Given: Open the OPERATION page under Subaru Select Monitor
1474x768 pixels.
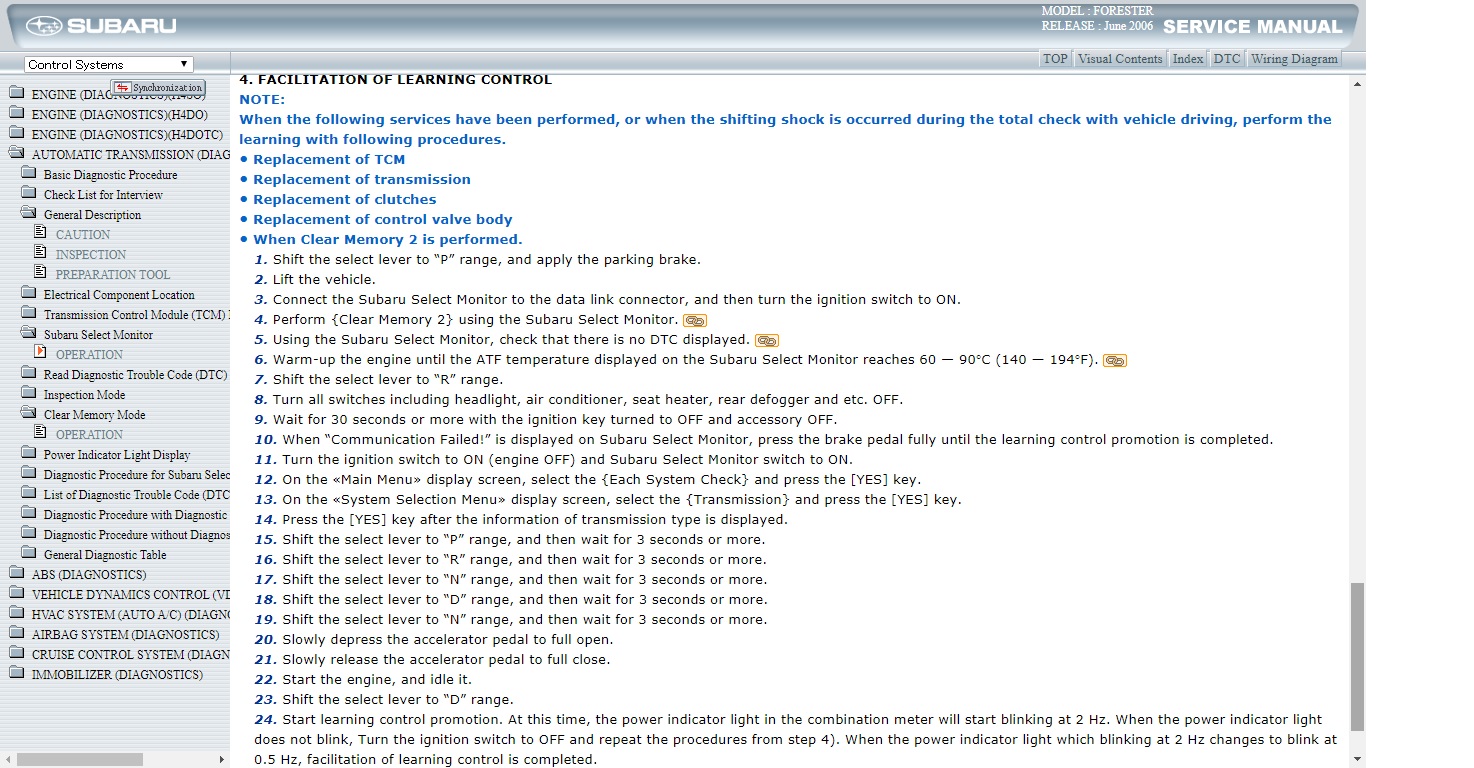Looking at the screenshot, I should [89, 355].
